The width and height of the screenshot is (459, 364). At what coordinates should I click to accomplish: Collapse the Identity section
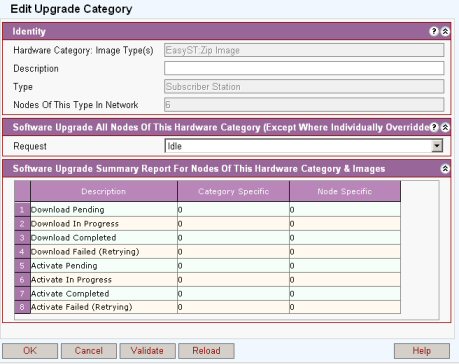445,31
